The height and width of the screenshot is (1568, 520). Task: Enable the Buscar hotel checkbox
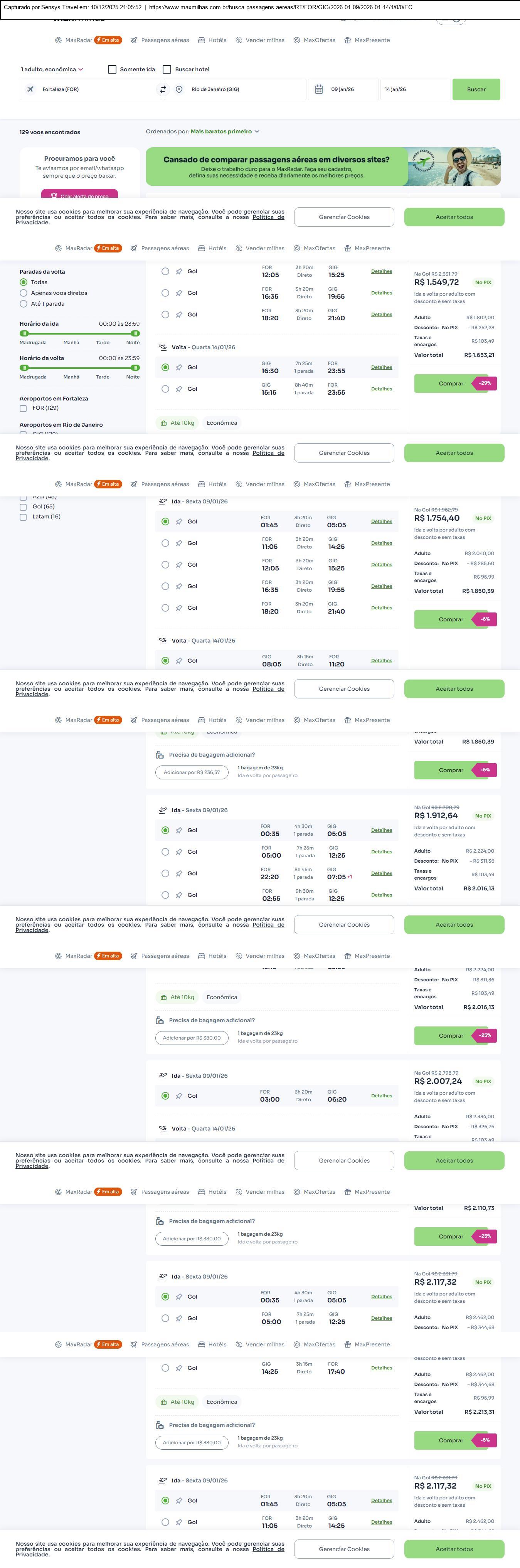click(x=167, y=69)
